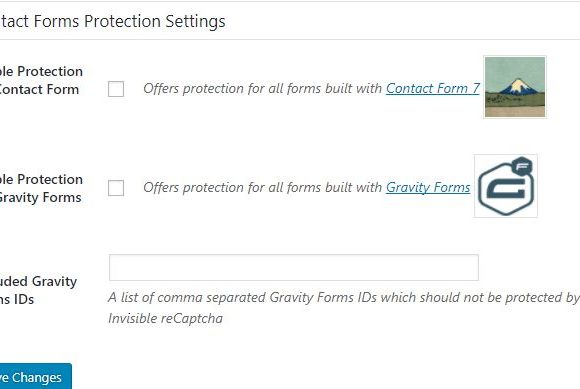Click the Protection for Gravity Forms label
The width and height of the screenshot is (580, 389).
41,188
